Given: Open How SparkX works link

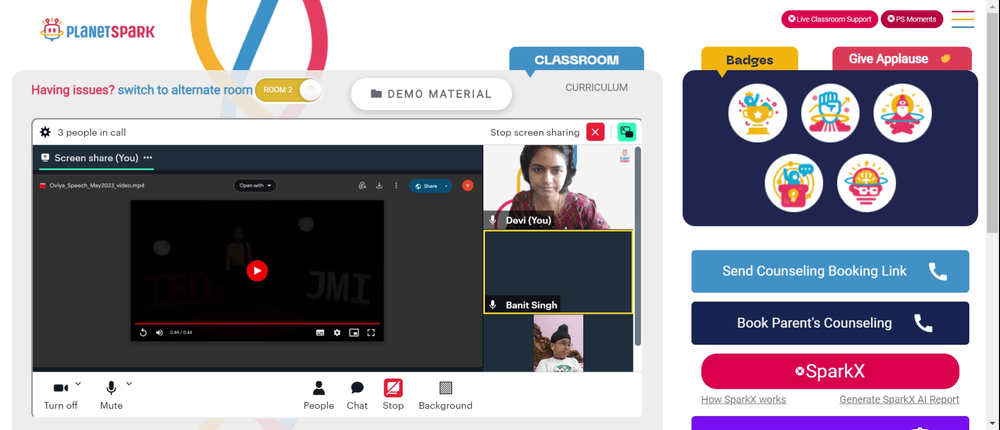Looking at the screenshot, I should pyautogui.click(x=744, y=399).
